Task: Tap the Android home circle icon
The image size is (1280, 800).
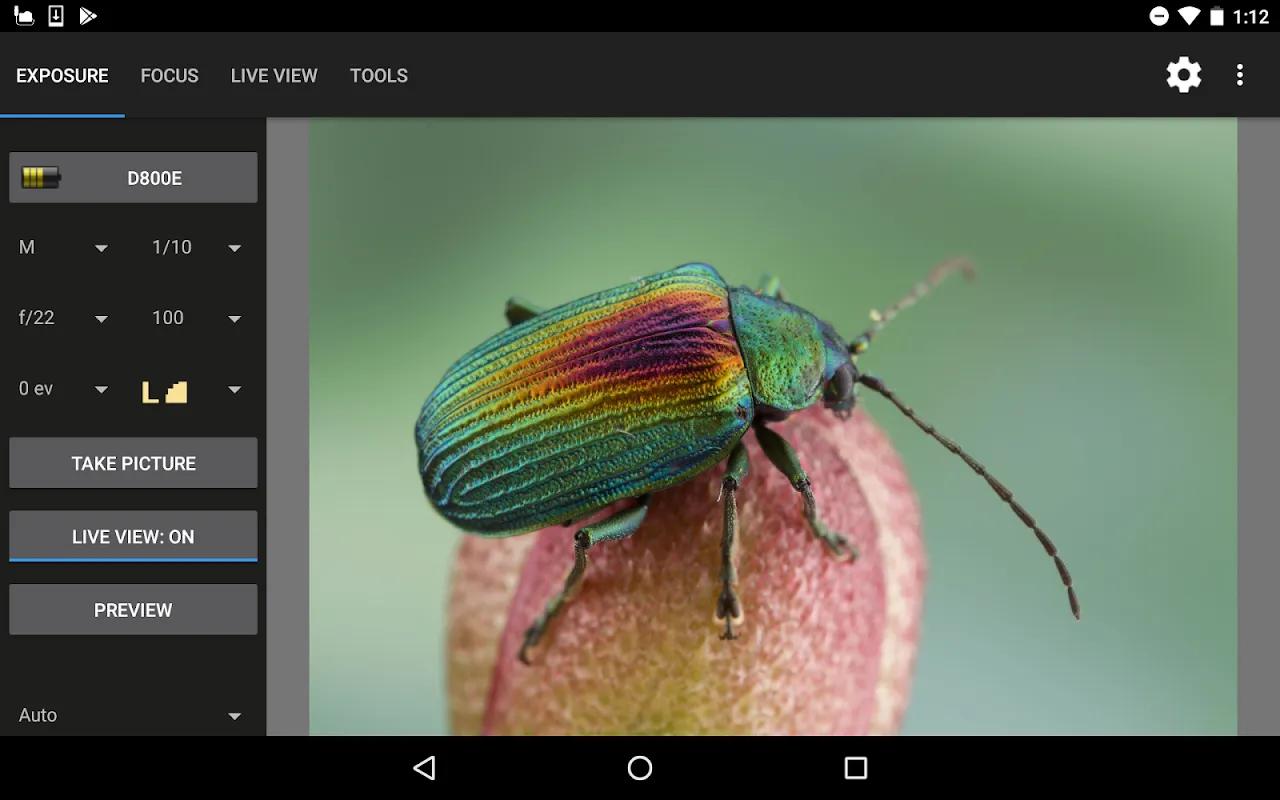Action: pos(640,768)
